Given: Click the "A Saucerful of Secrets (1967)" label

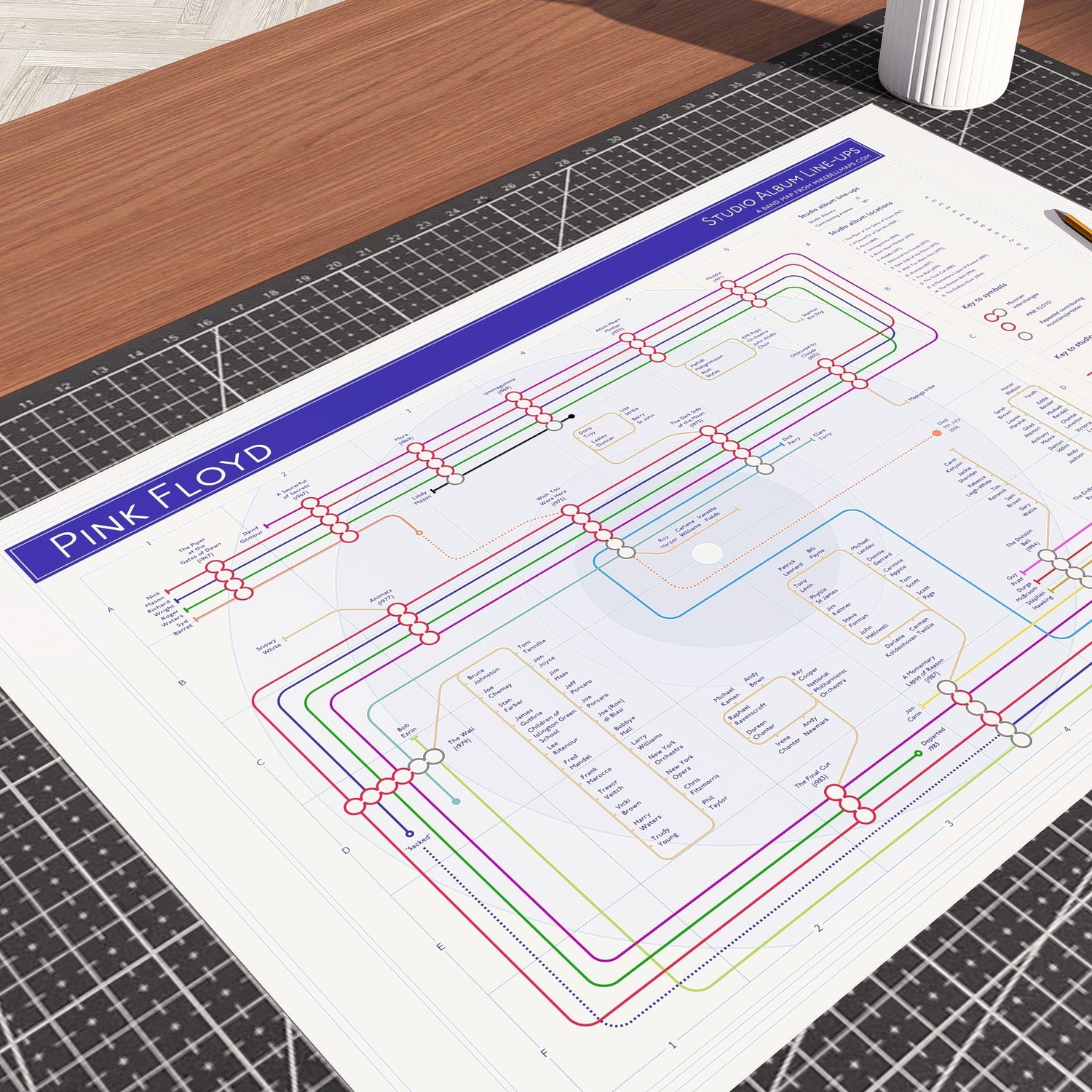Looking at the screenshot, I should [295, 491].
